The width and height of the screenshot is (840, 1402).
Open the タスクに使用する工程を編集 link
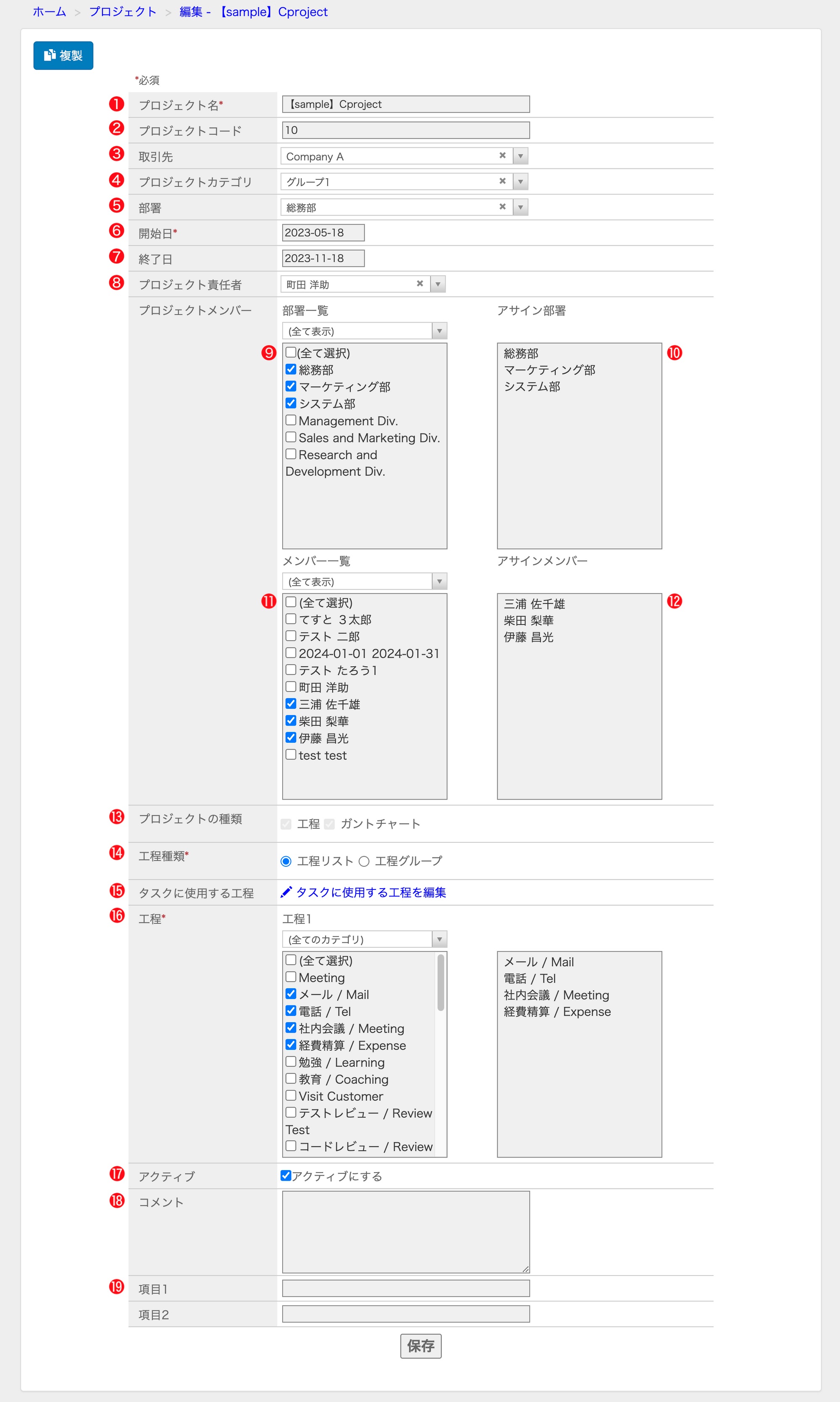coord(371,892)
